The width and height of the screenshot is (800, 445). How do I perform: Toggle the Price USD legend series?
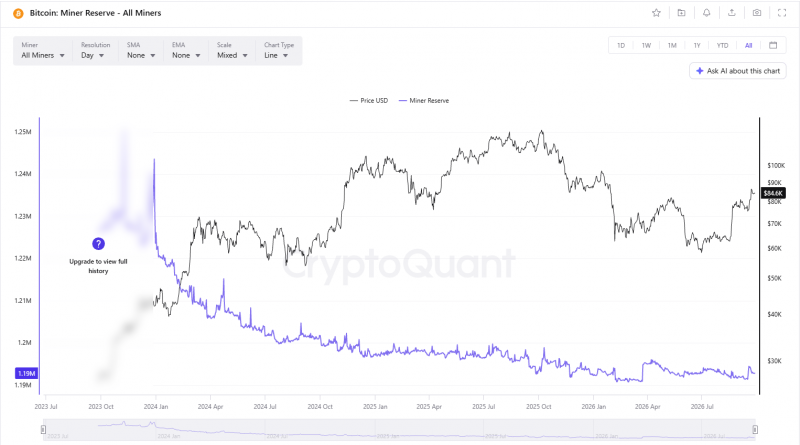click(369, 101)
